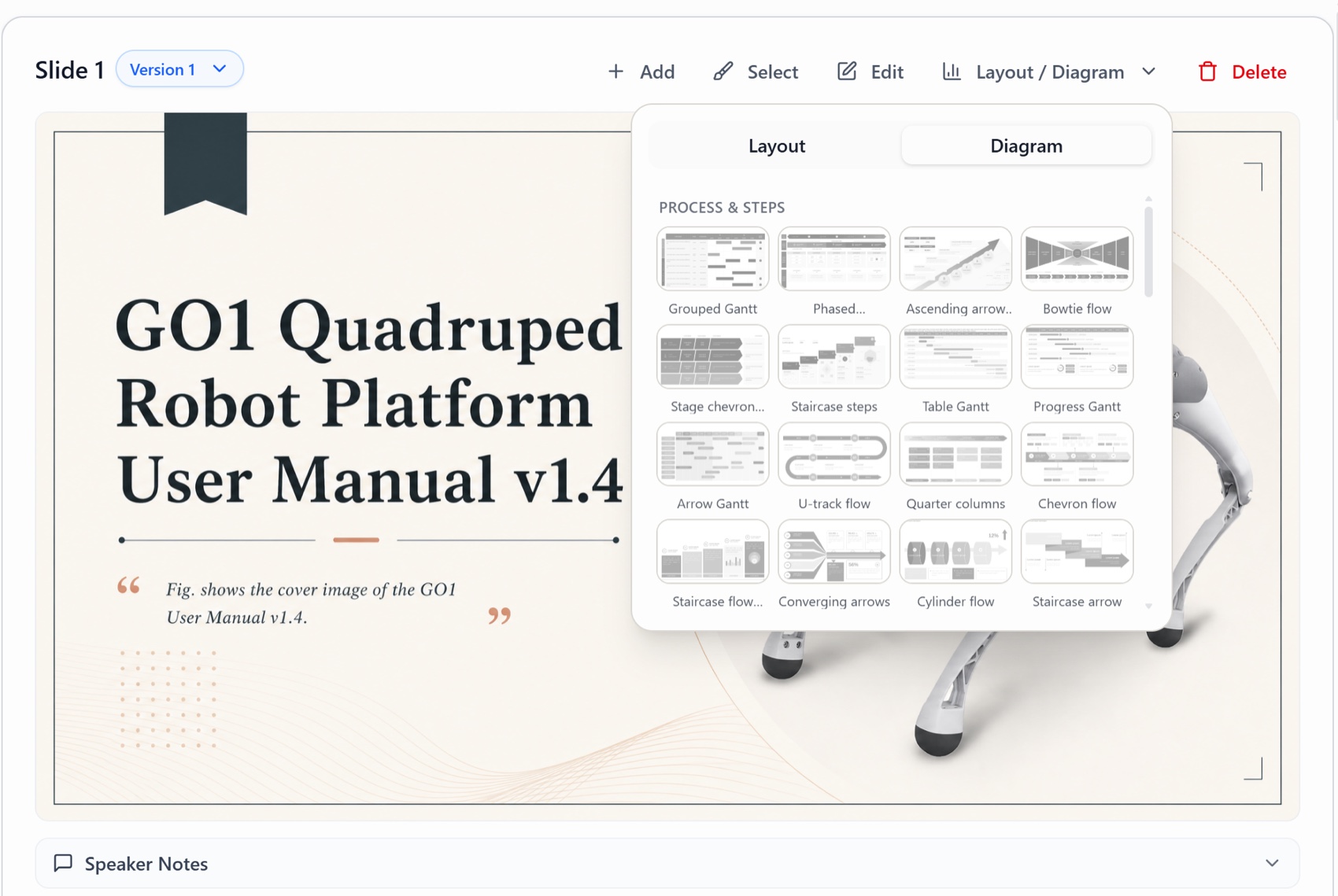Choose the Converging arrows diagram thumbnail
The image size is (1338, 896).
click(833, 551)
